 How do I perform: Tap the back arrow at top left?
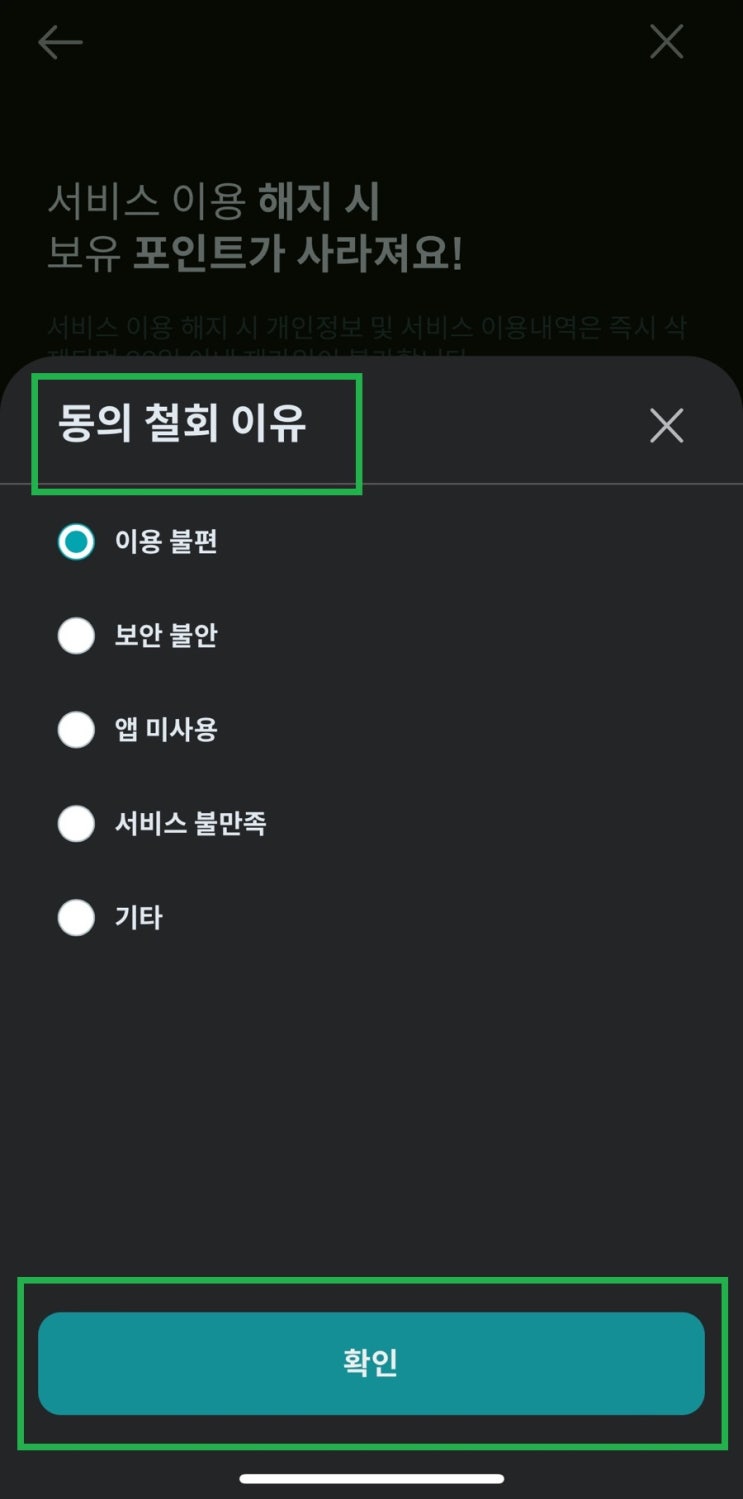tap(60, 42)
